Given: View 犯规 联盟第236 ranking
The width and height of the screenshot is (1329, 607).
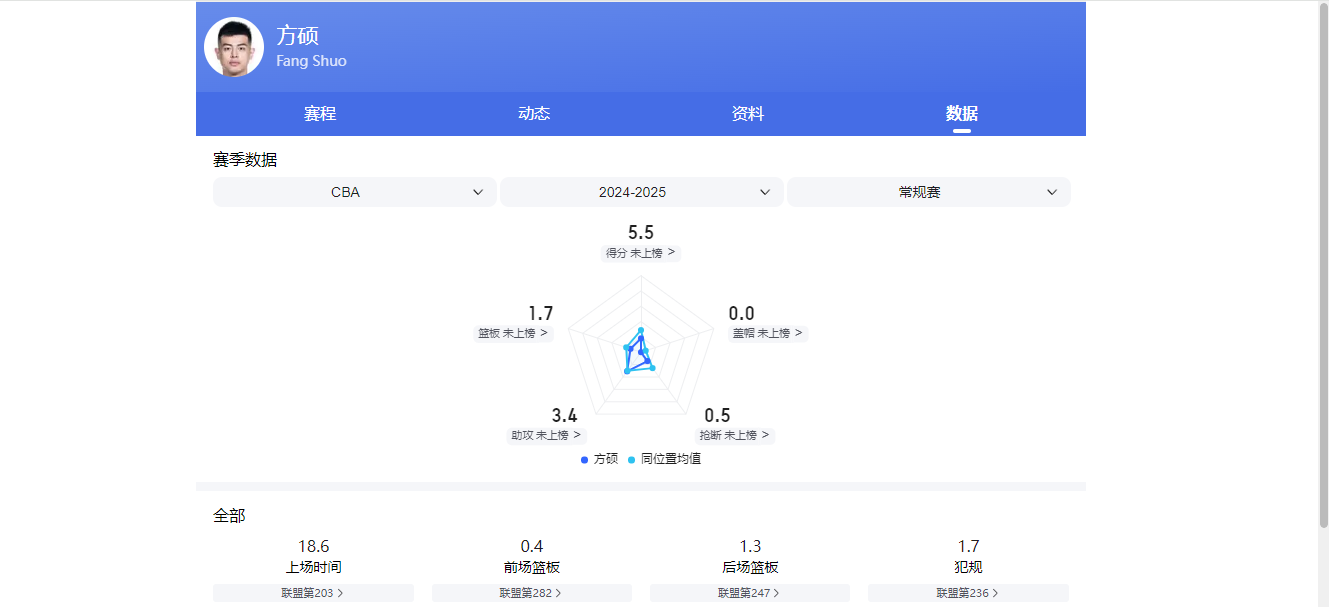Looking at the screenshot, I should click(x=966, y=592).
